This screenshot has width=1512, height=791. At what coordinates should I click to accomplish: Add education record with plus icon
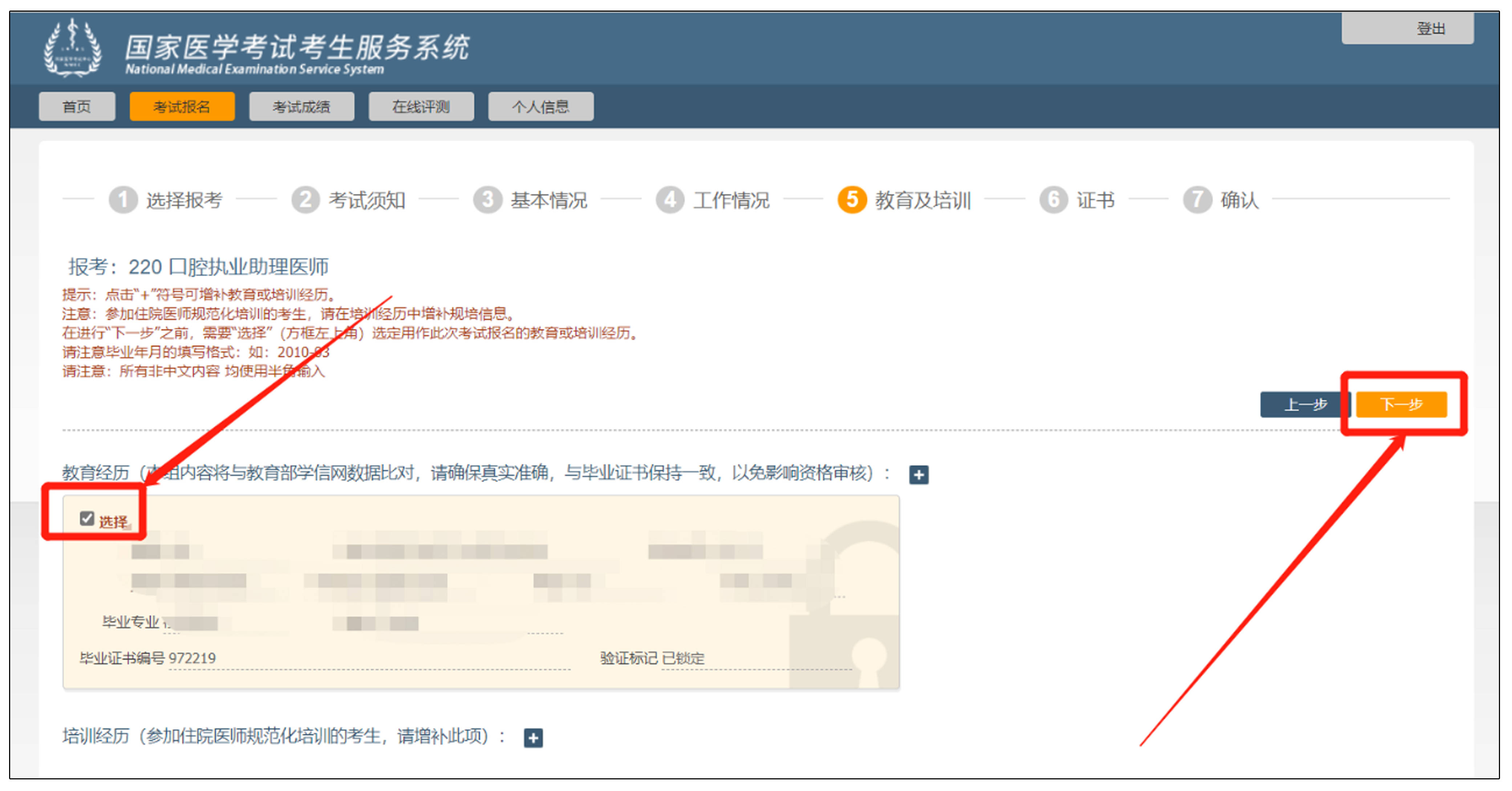(919, 475)
